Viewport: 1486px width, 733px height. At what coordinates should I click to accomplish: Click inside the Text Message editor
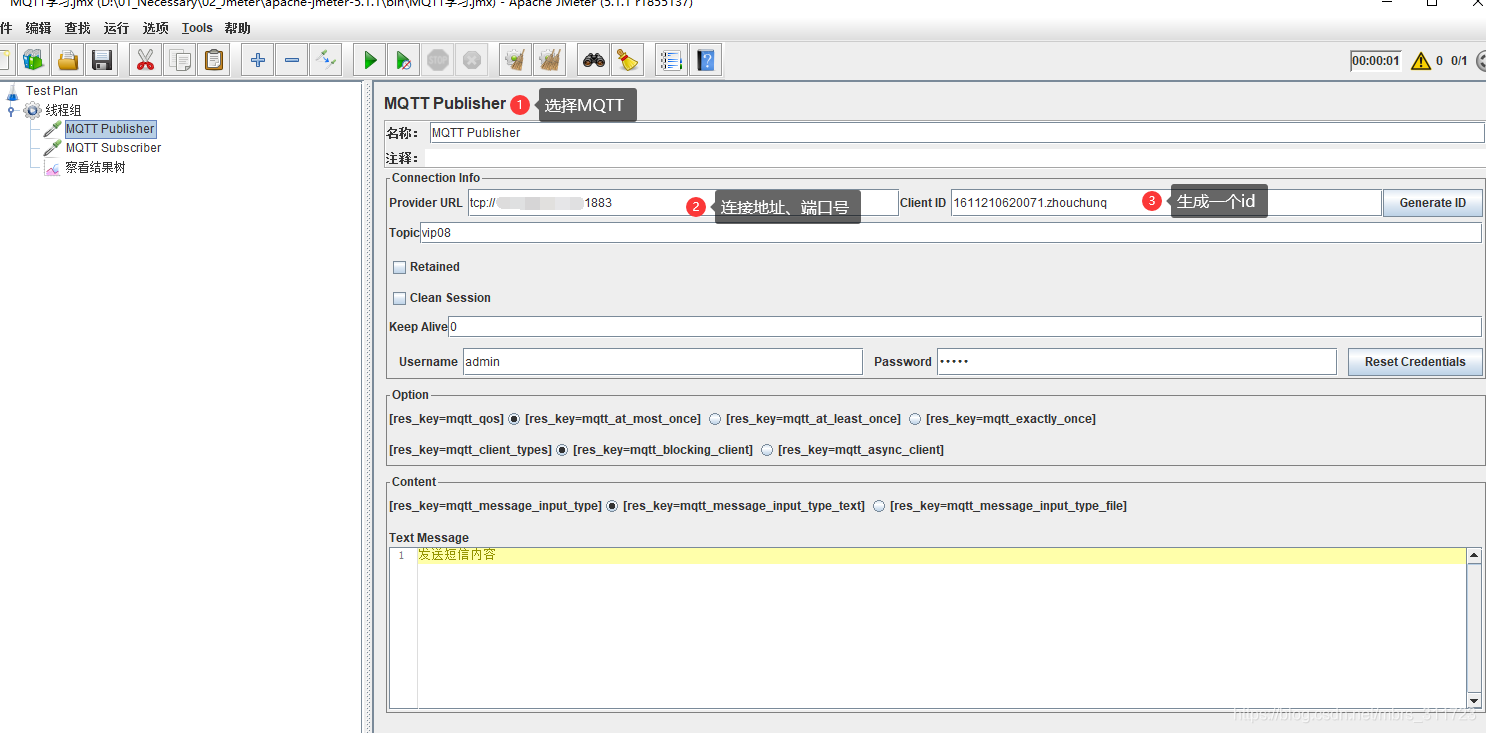tap(942, 628)
